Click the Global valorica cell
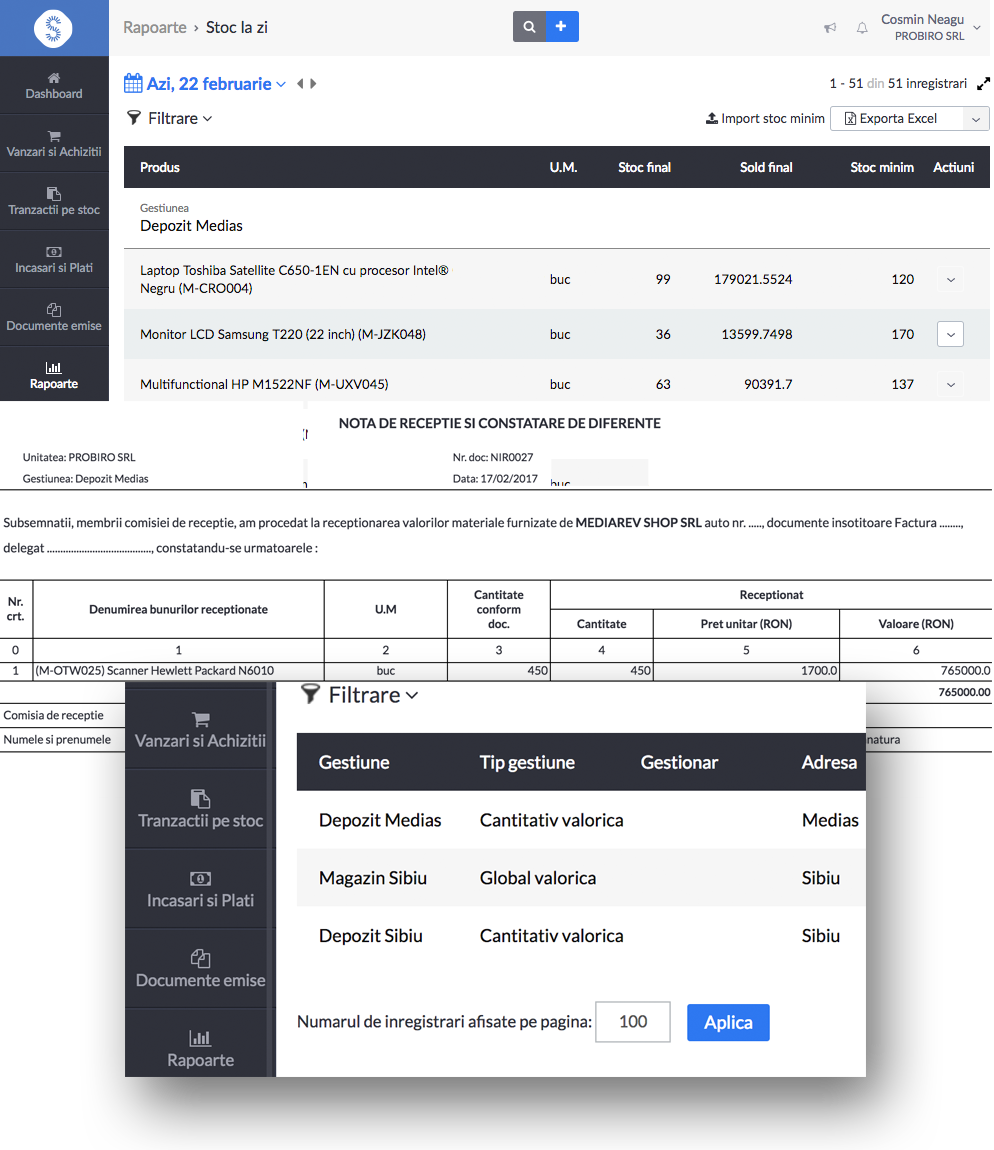The width and height of the screenshot is (994, 1150). click(538, 878)
